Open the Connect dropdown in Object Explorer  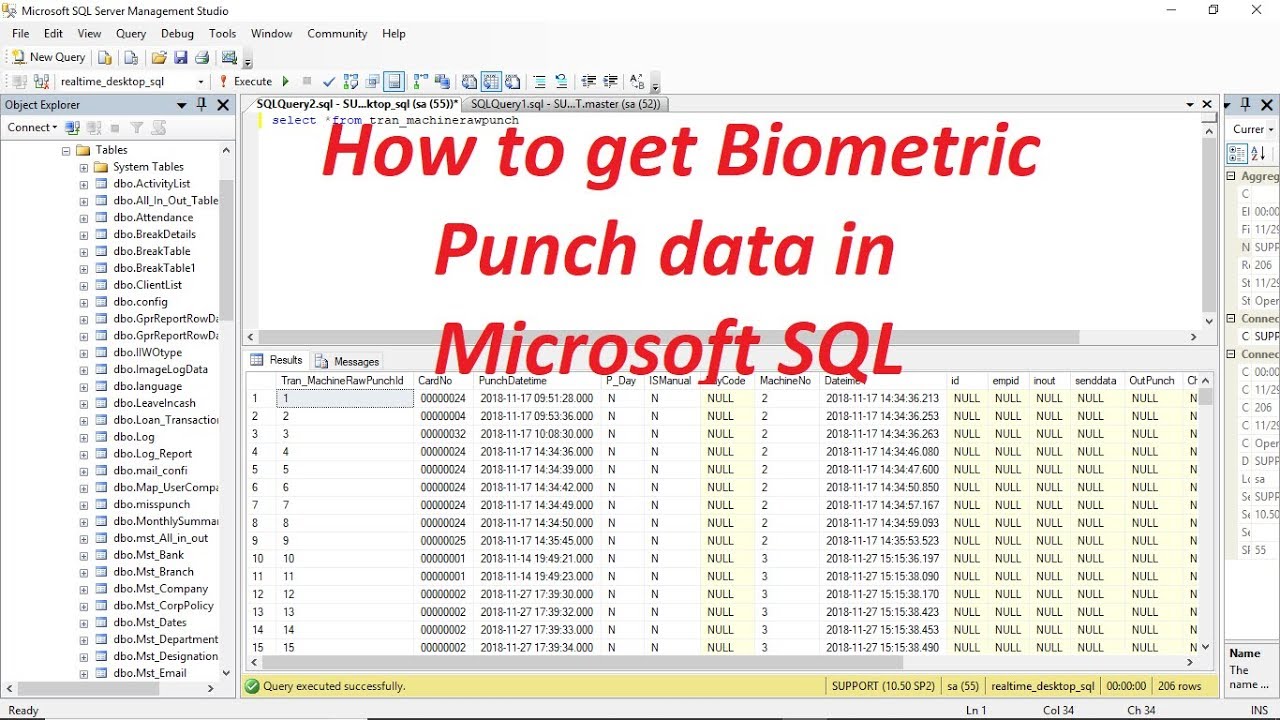32,127
